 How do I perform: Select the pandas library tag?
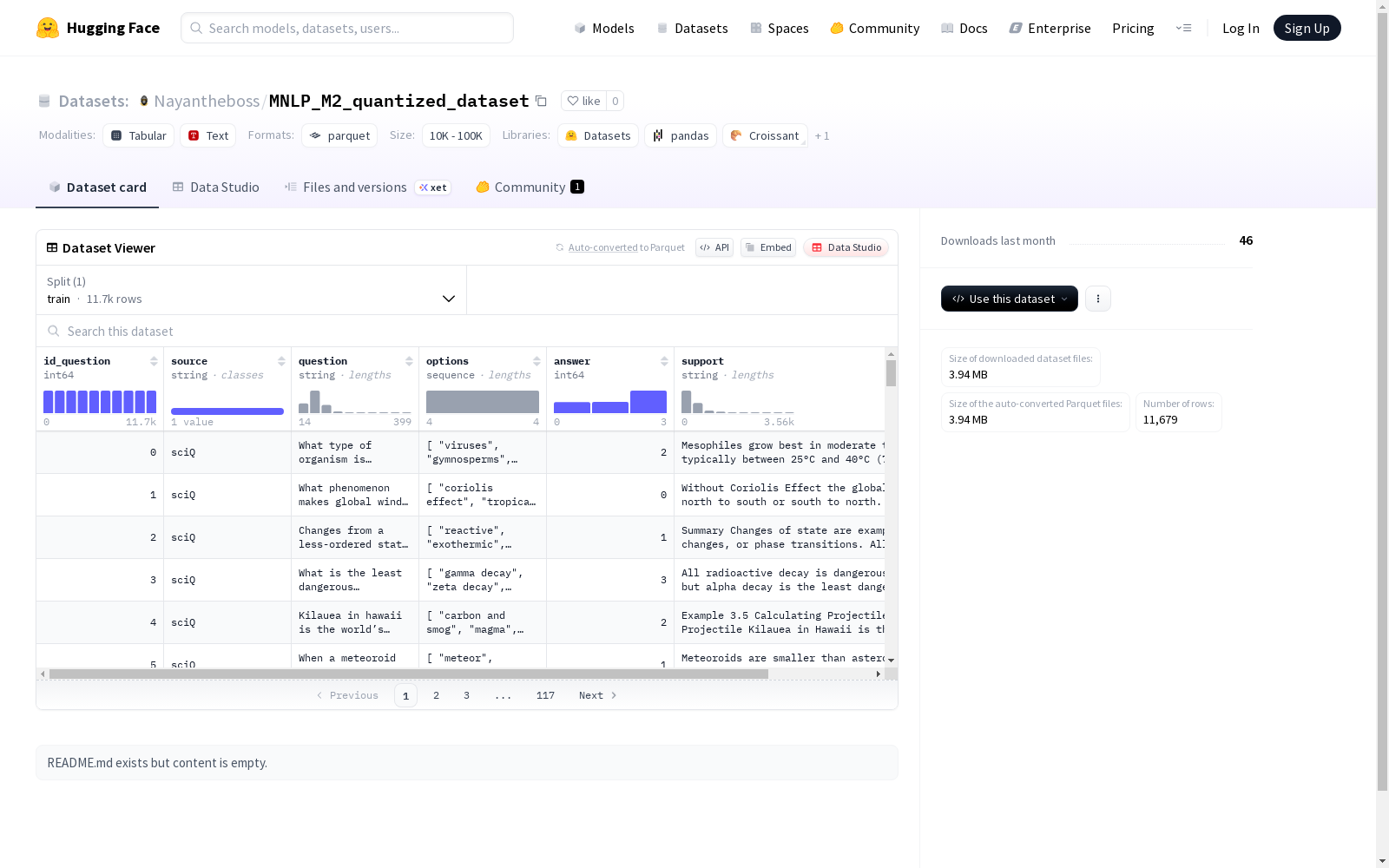[681, 135]
